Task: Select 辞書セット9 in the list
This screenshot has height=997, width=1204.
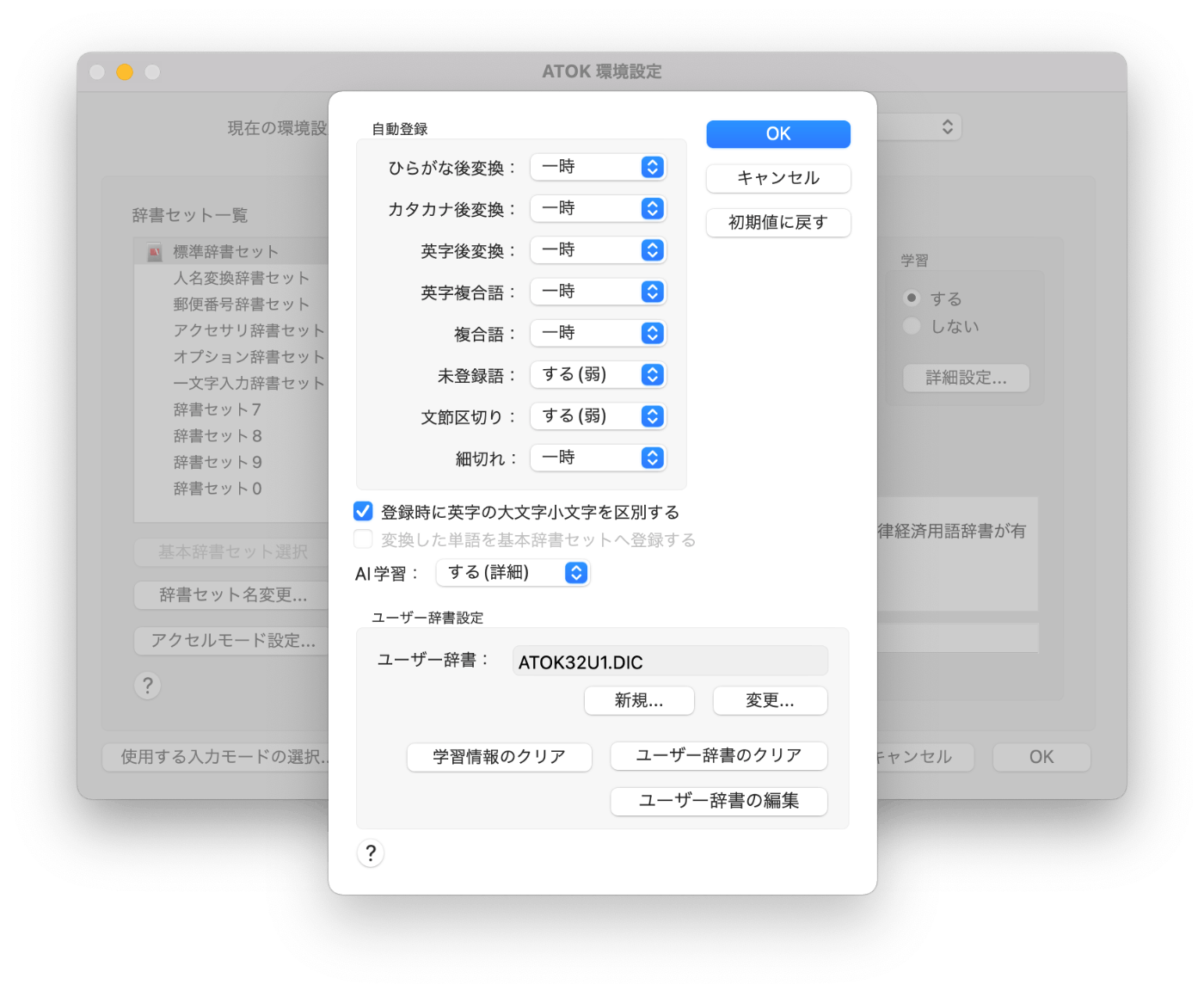Action: [231, 462]
